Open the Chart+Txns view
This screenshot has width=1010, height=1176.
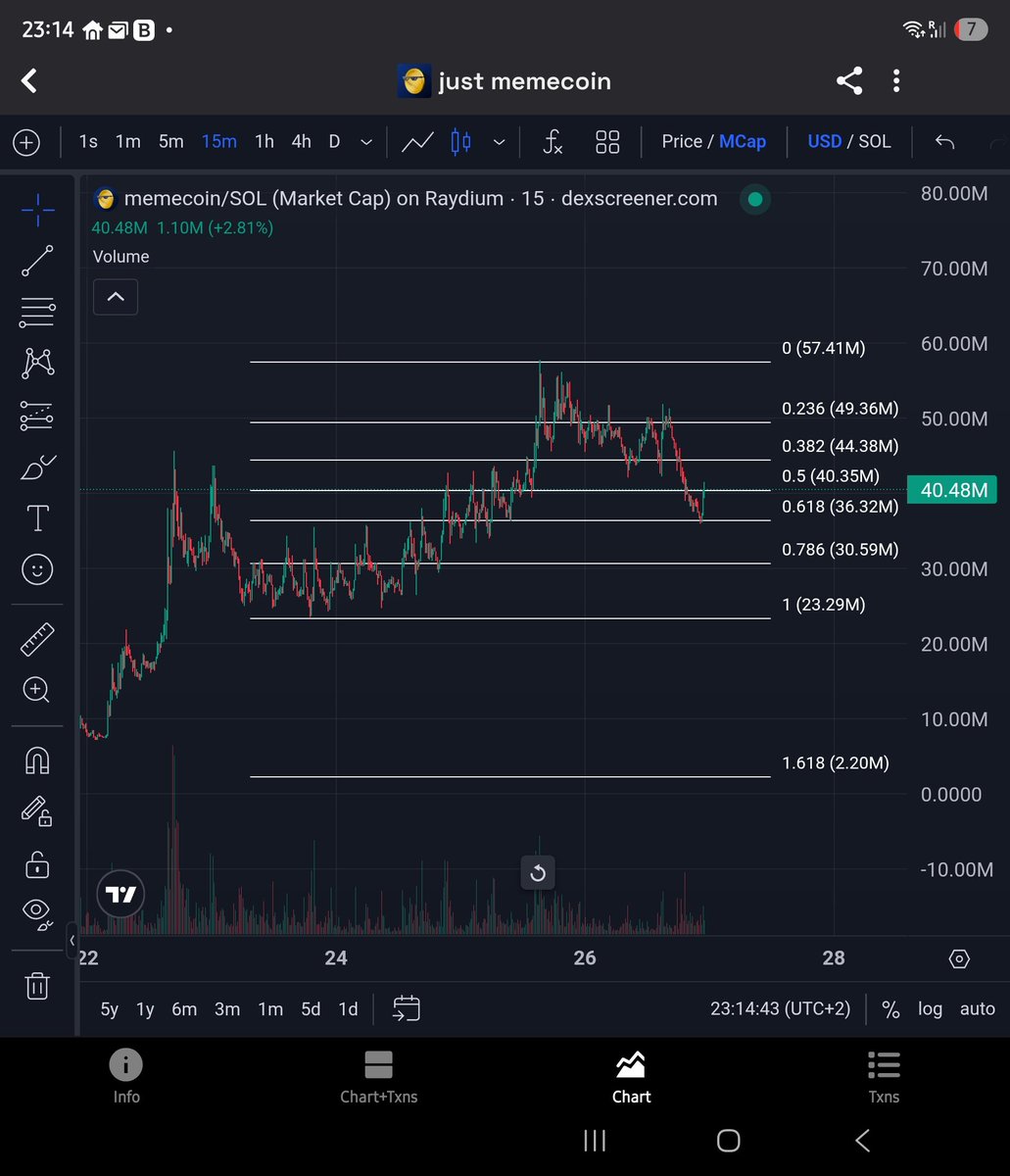tap(378, 1075)
